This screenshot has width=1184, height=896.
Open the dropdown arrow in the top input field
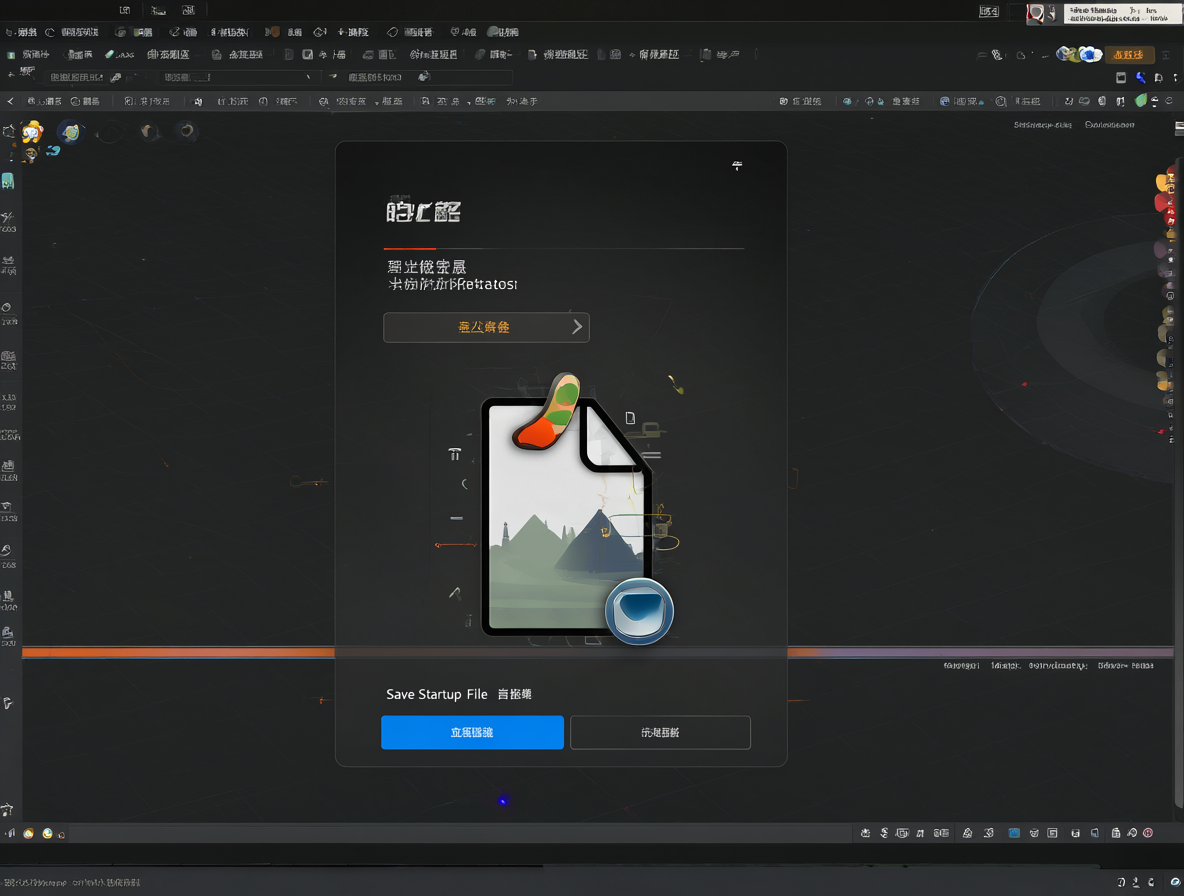tap(308, 77)
